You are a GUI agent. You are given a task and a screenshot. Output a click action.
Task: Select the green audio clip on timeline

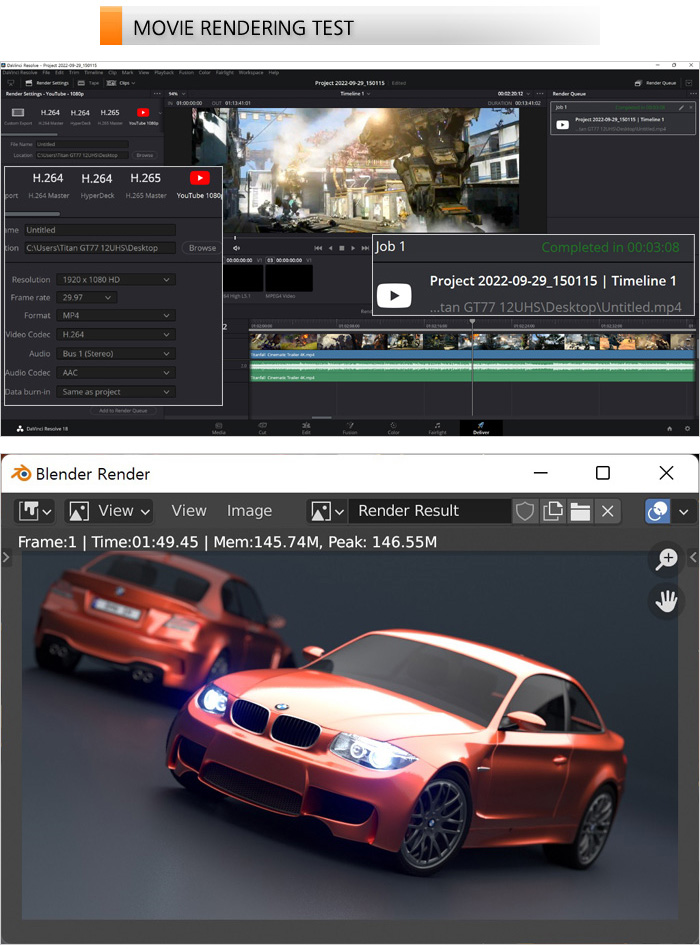[472, 371]
